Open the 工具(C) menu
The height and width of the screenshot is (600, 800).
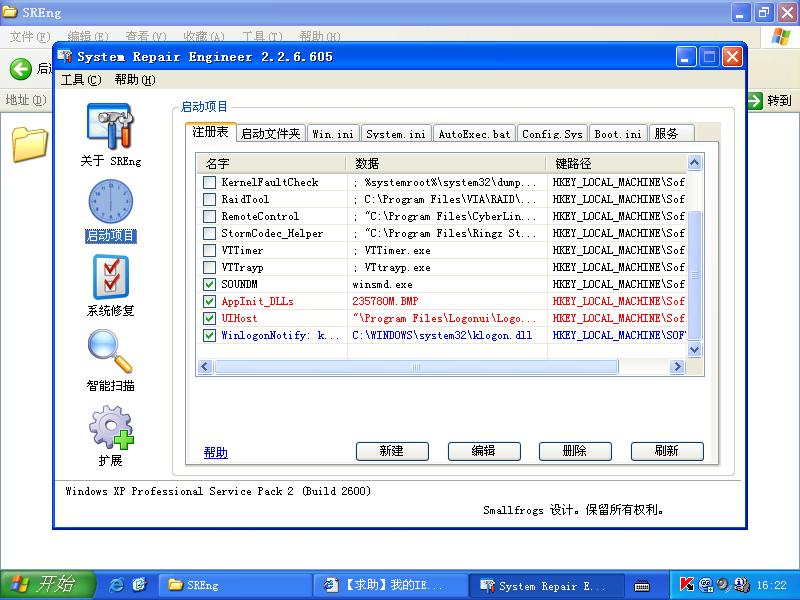(x=81, y=80)
